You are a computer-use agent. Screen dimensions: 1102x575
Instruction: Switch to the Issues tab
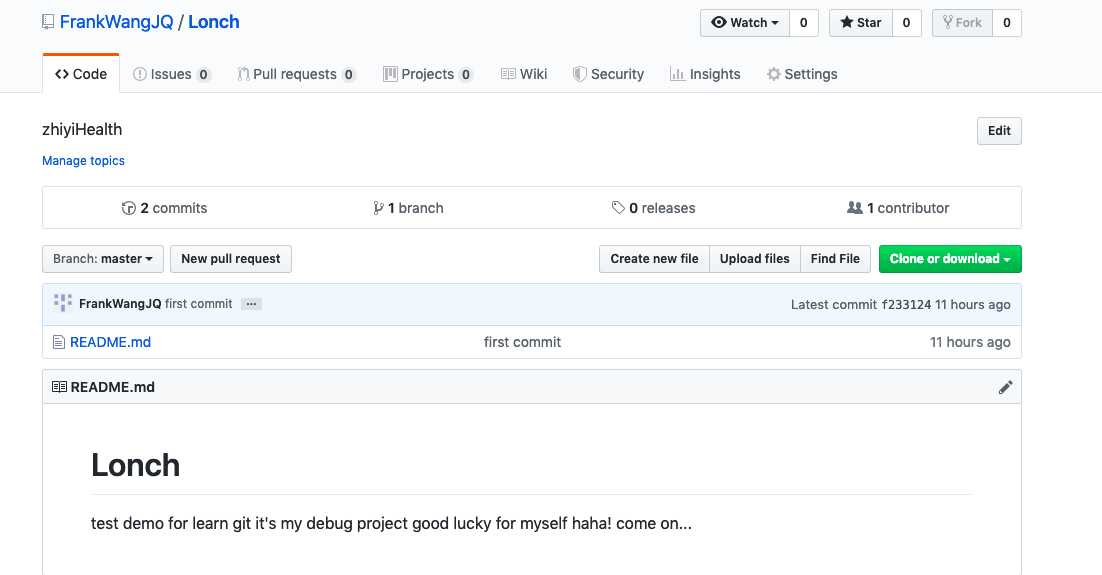coord(171,74)
